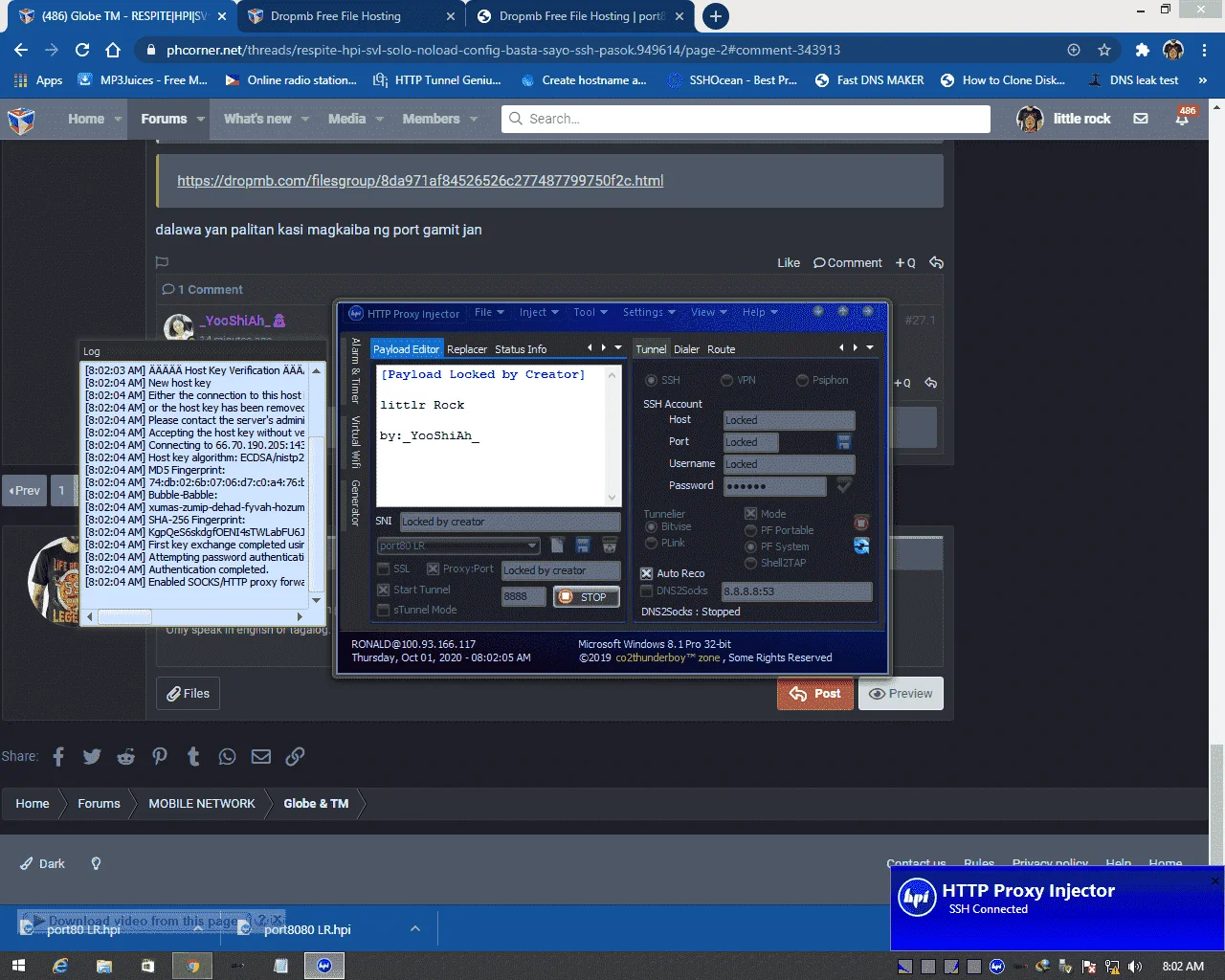Toggle the sTunnel Mode checkbox
The image size is (1225, 980).
[x=384, y=610]
